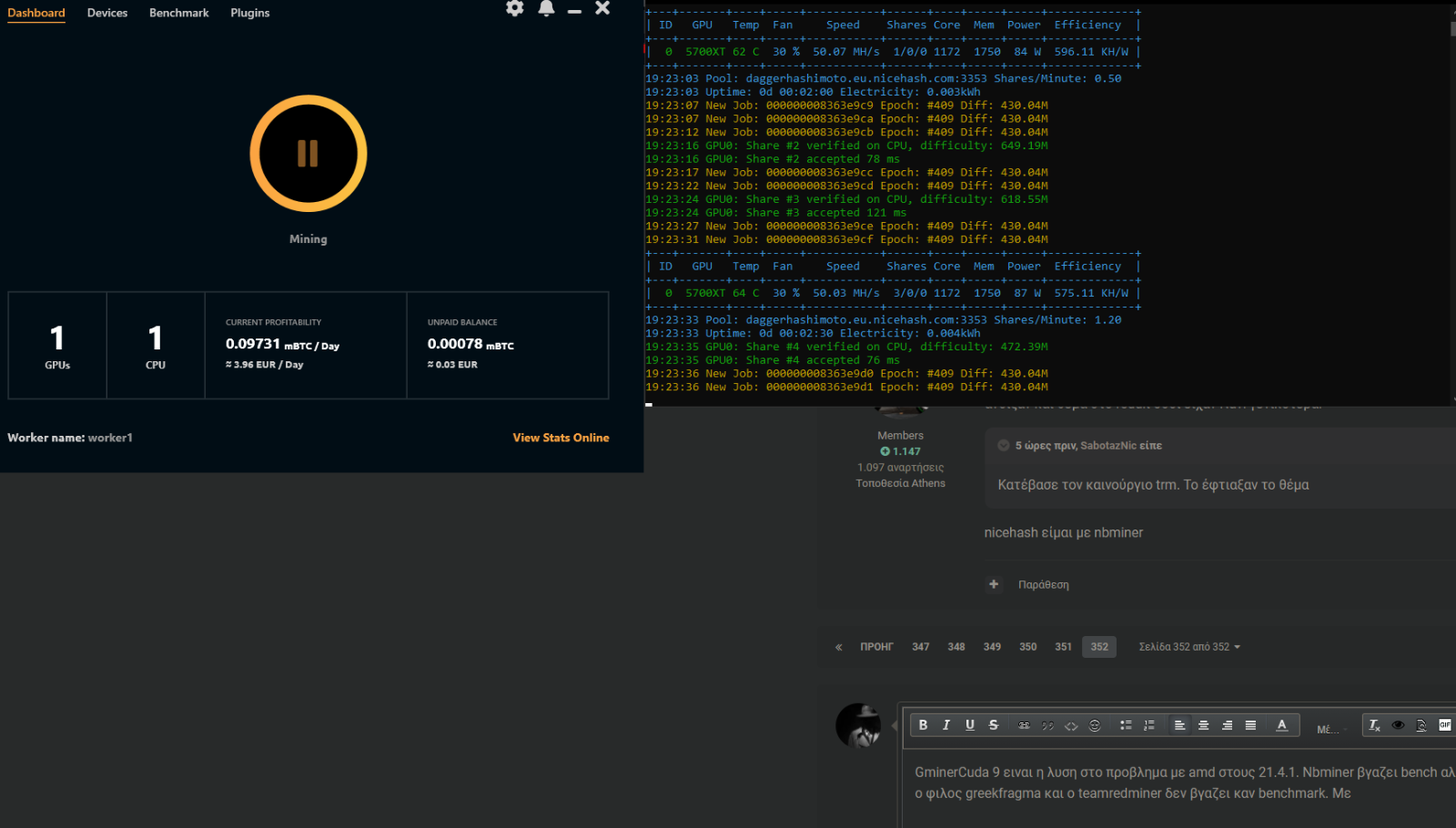Align text right in the editor
This screenshot has height=828, width=1456.
pyautogui.click(x=1227, y=725)
